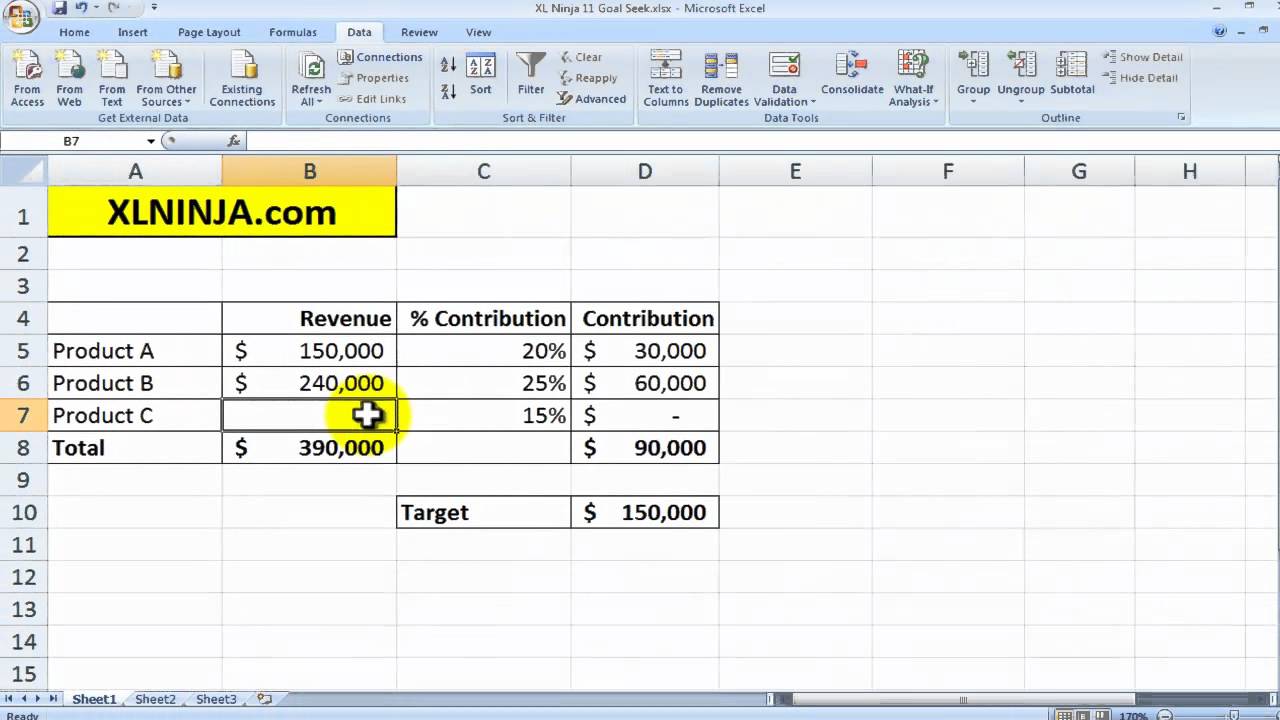Select row 10 header
The image size is (1280, 720).
pos(23,512)
